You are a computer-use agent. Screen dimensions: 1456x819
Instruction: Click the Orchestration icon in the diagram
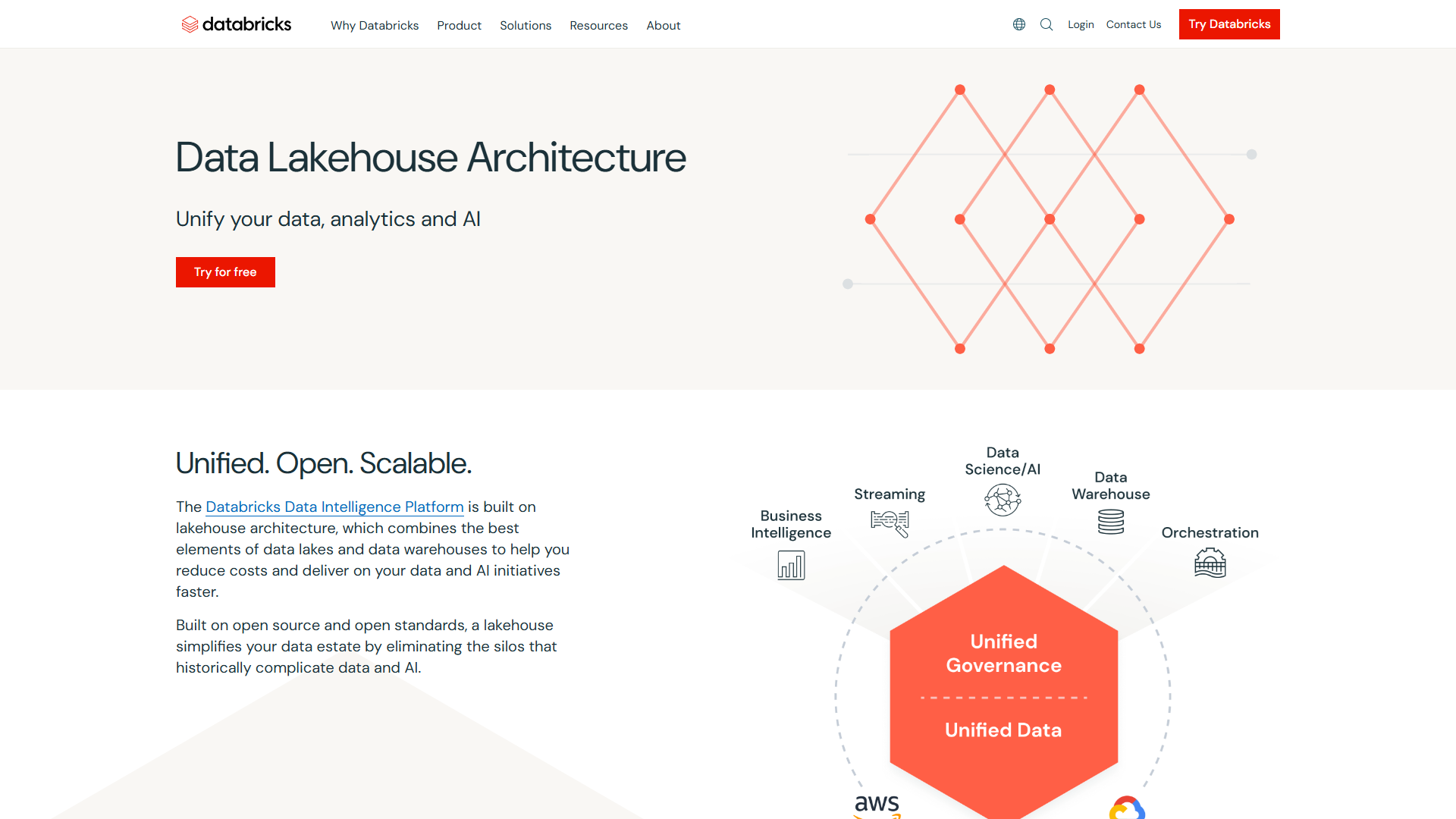point(1210,563)
